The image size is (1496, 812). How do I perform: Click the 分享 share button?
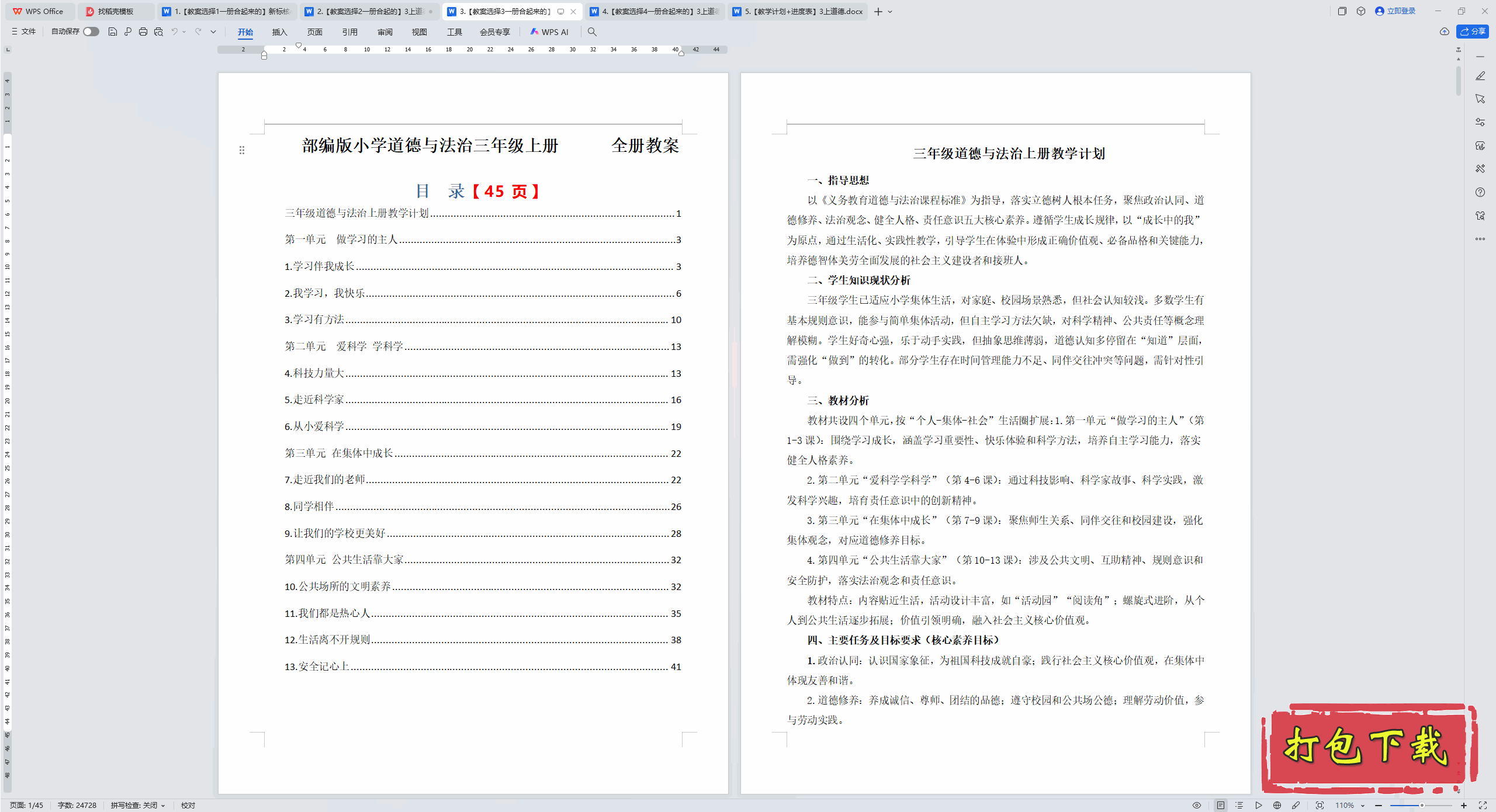pyautogui.click(x=1473, y=32)
